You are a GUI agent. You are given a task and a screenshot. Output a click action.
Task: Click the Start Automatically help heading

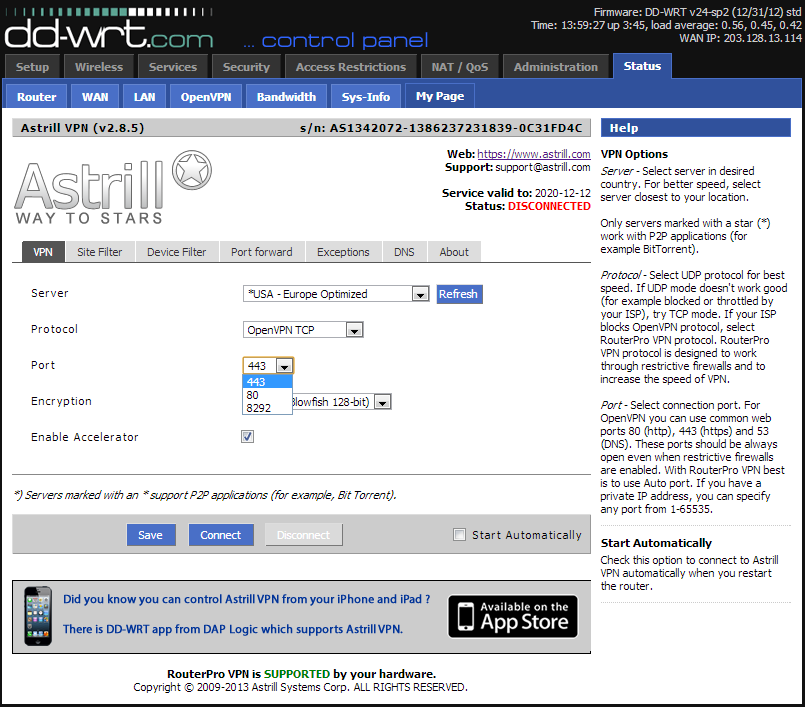click(x=656, y=543)
